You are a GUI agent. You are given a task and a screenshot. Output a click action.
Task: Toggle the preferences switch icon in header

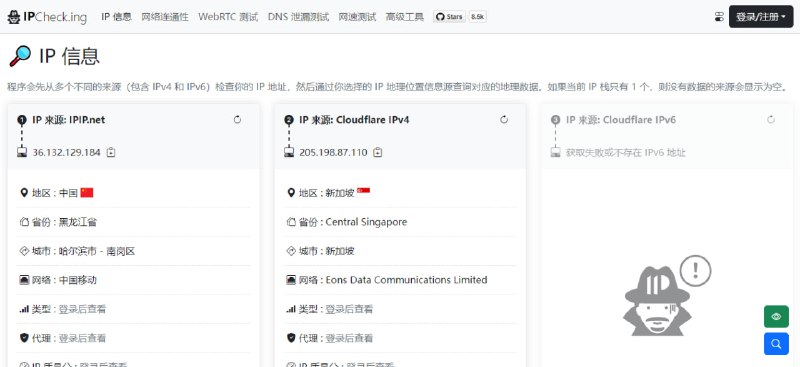tap(719, 17)
